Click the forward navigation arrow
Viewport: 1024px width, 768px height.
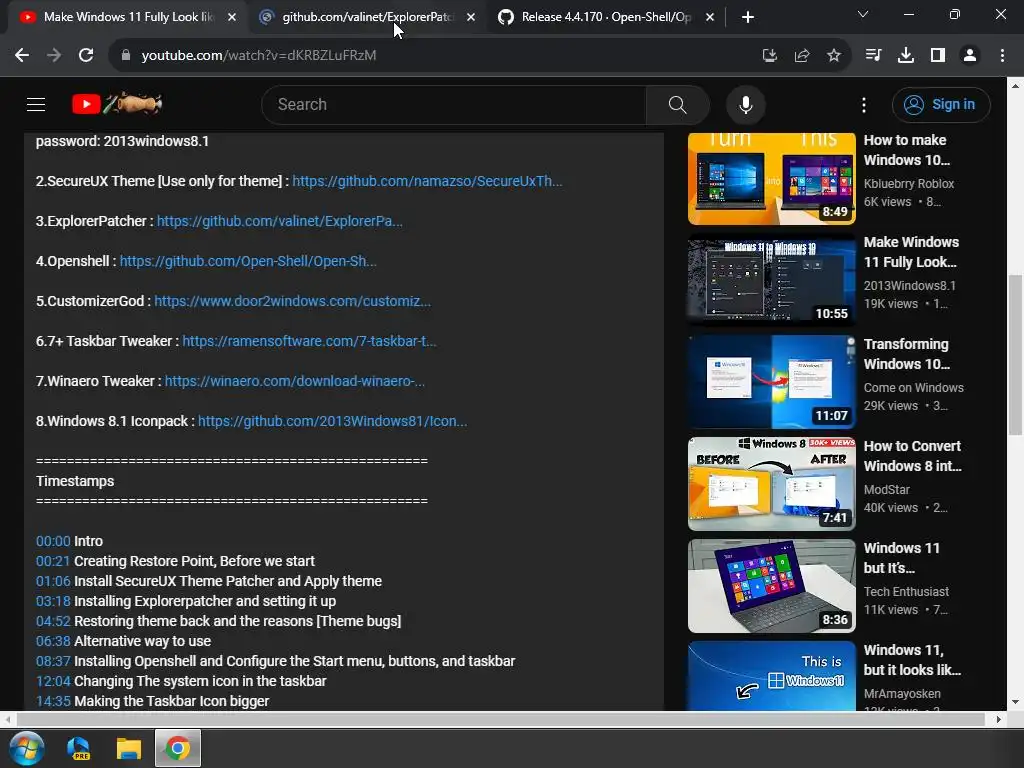[54, 56]
